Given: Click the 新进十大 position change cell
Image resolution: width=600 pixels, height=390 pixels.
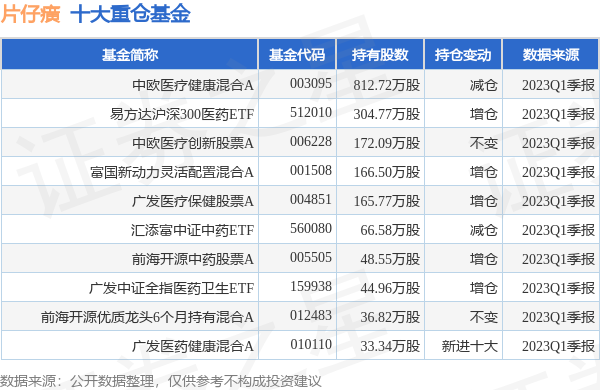Looking at the screenshot, I should coord(470,346).
